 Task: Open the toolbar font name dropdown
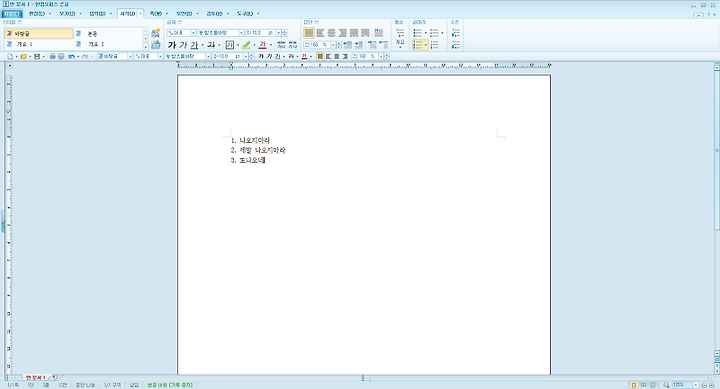click(208, 56)
